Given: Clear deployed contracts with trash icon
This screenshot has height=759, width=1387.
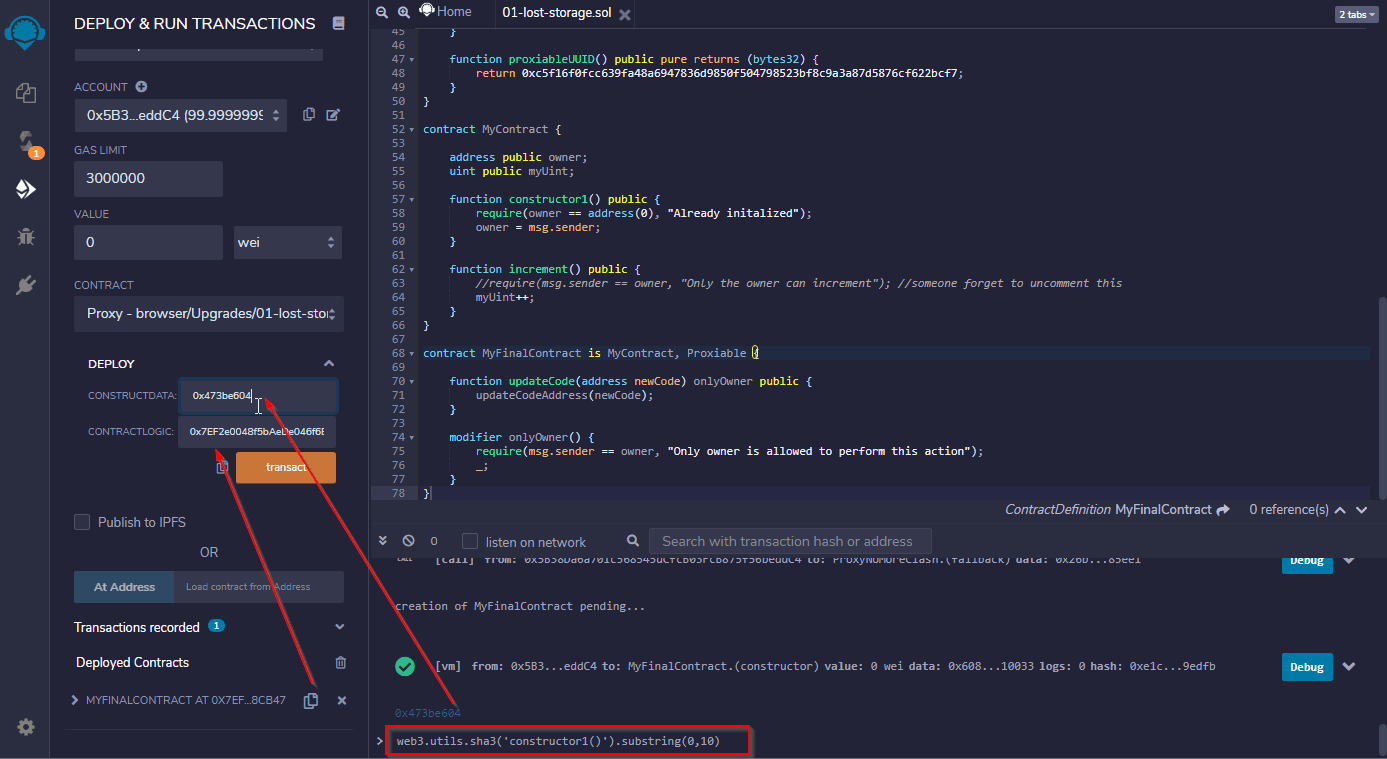Looking at the screenshot, I should pos(341,662).
